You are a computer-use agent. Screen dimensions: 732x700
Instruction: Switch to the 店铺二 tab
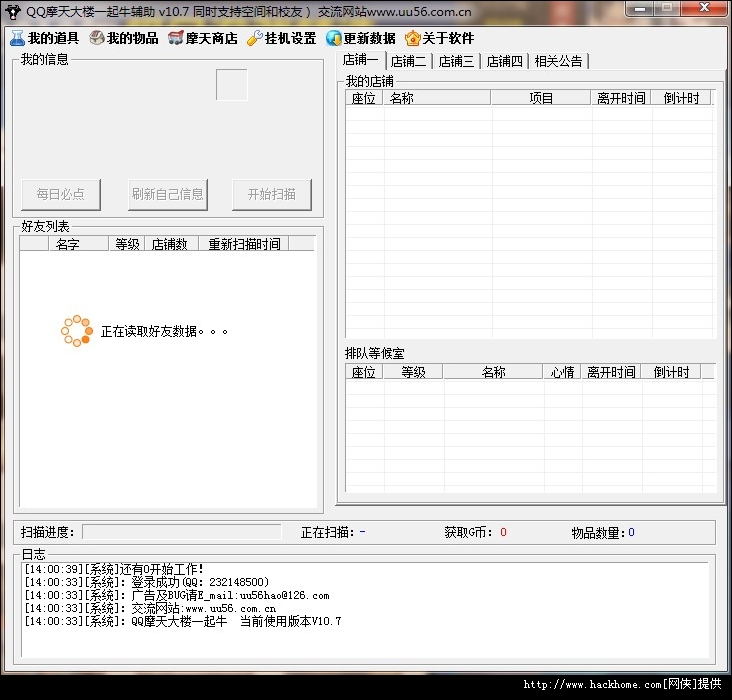(408, 61)
